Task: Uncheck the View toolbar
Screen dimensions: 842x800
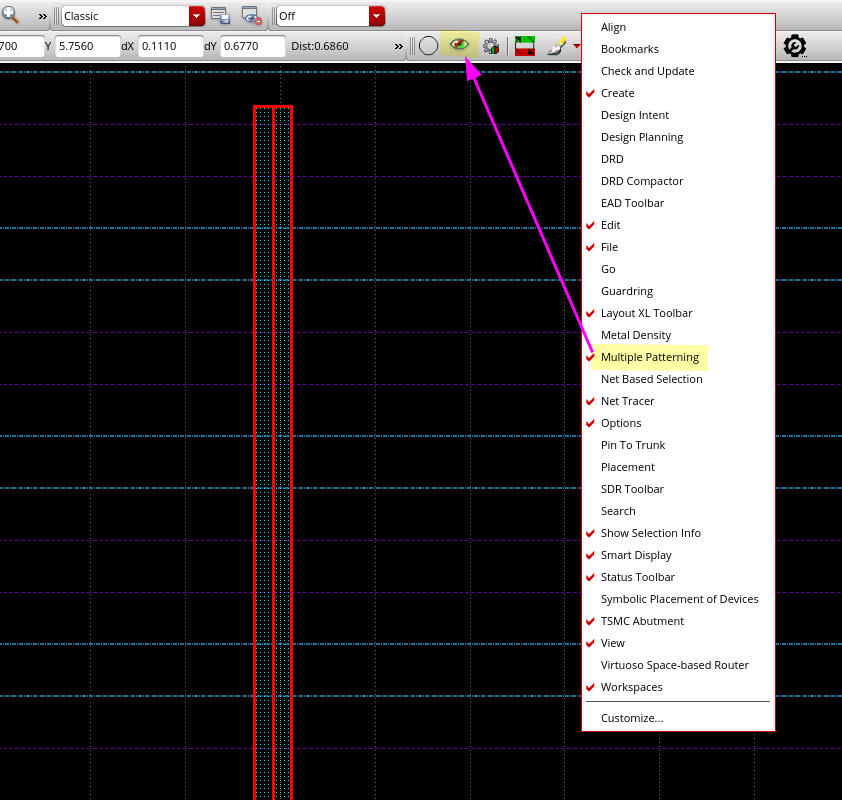Action: (613, 643)
